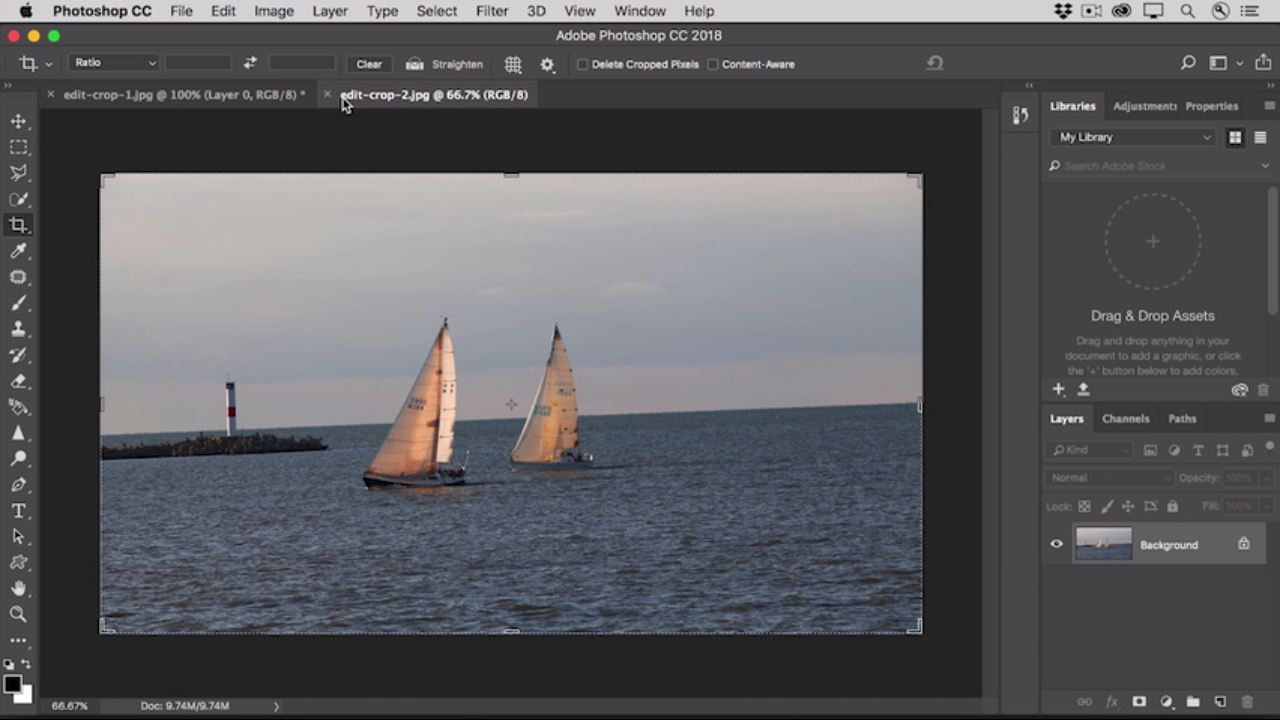1280x720 pixels.
Task: Click the Clear button
Action: click(369, 64)
